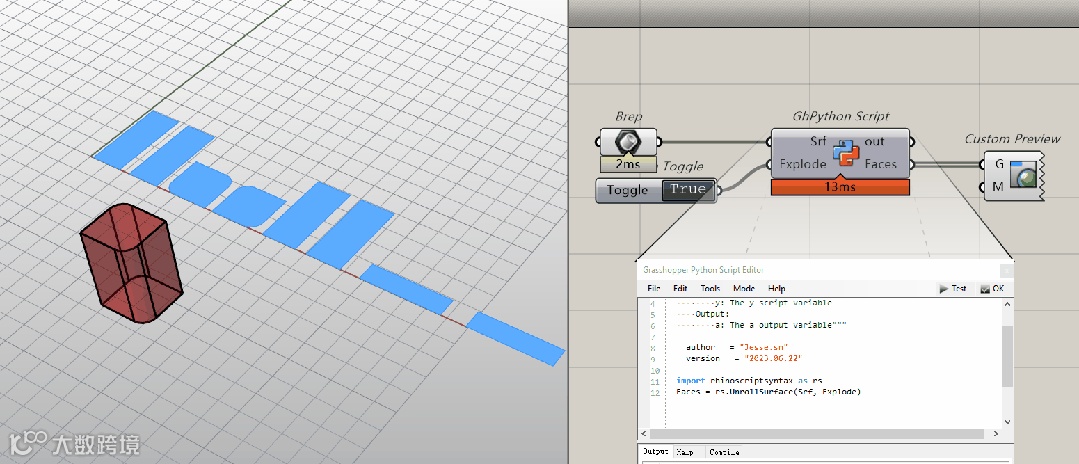The height and width of the screenshot is (464, 1079).
Task: Click the 13ms profiler bar under GhPython
Action: (x=840, y=187)
